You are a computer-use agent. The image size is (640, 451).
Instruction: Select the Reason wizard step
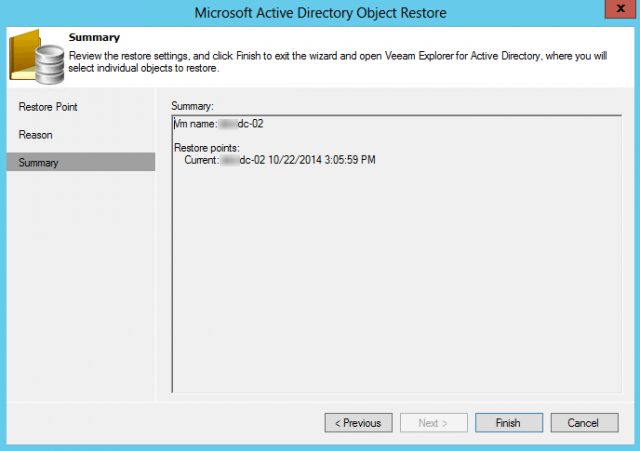coord(36,135)
